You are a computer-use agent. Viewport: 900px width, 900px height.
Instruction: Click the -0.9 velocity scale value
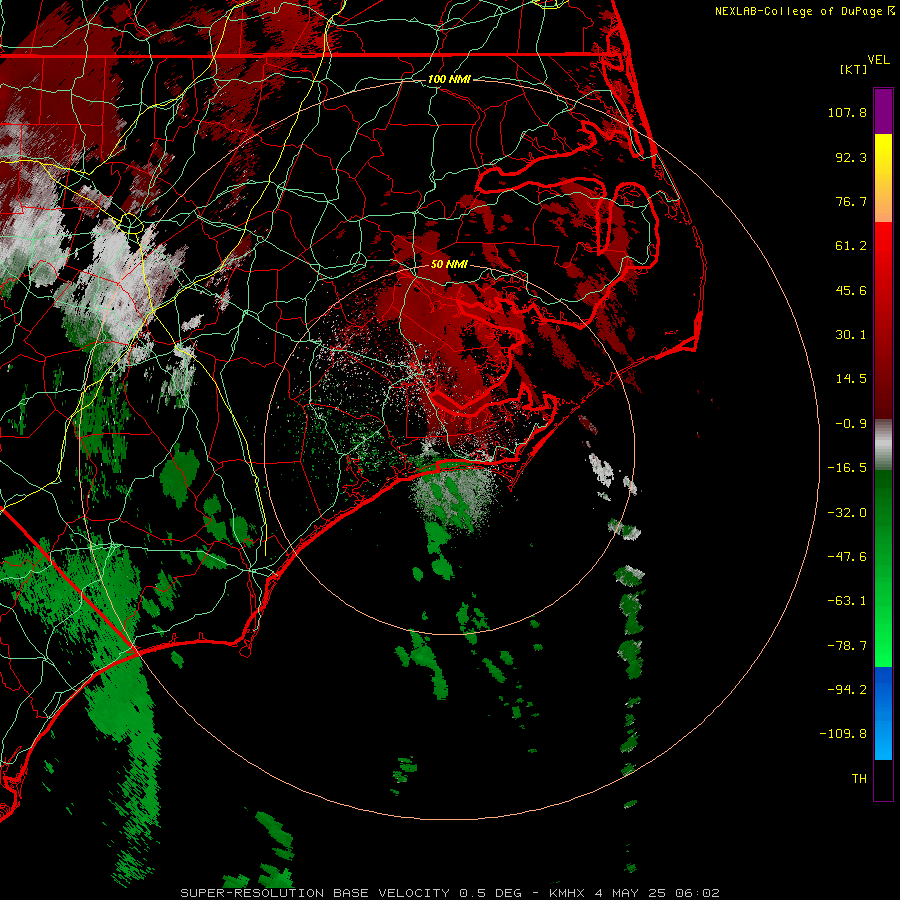coord(851,424)
